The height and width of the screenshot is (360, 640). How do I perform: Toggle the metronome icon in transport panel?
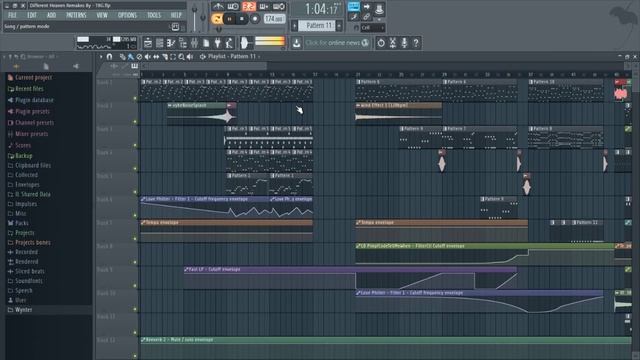tap(218, 7)
